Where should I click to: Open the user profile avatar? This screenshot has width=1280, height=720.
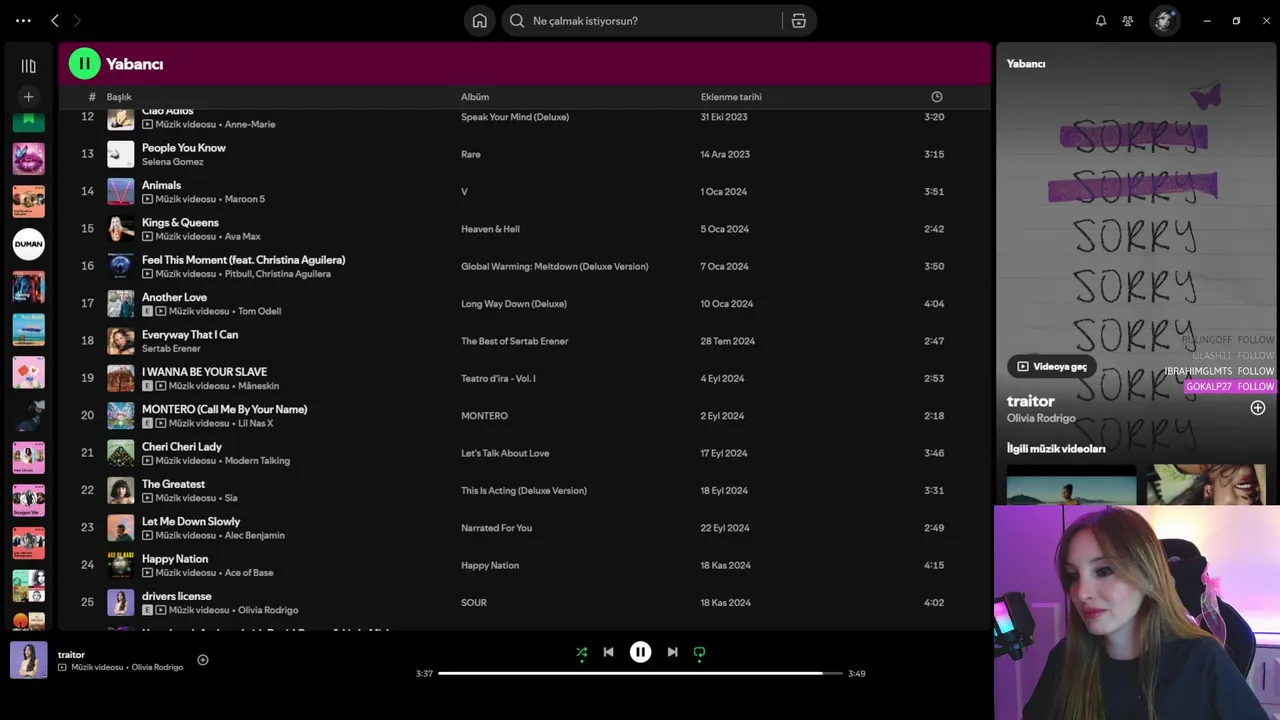1164,20
